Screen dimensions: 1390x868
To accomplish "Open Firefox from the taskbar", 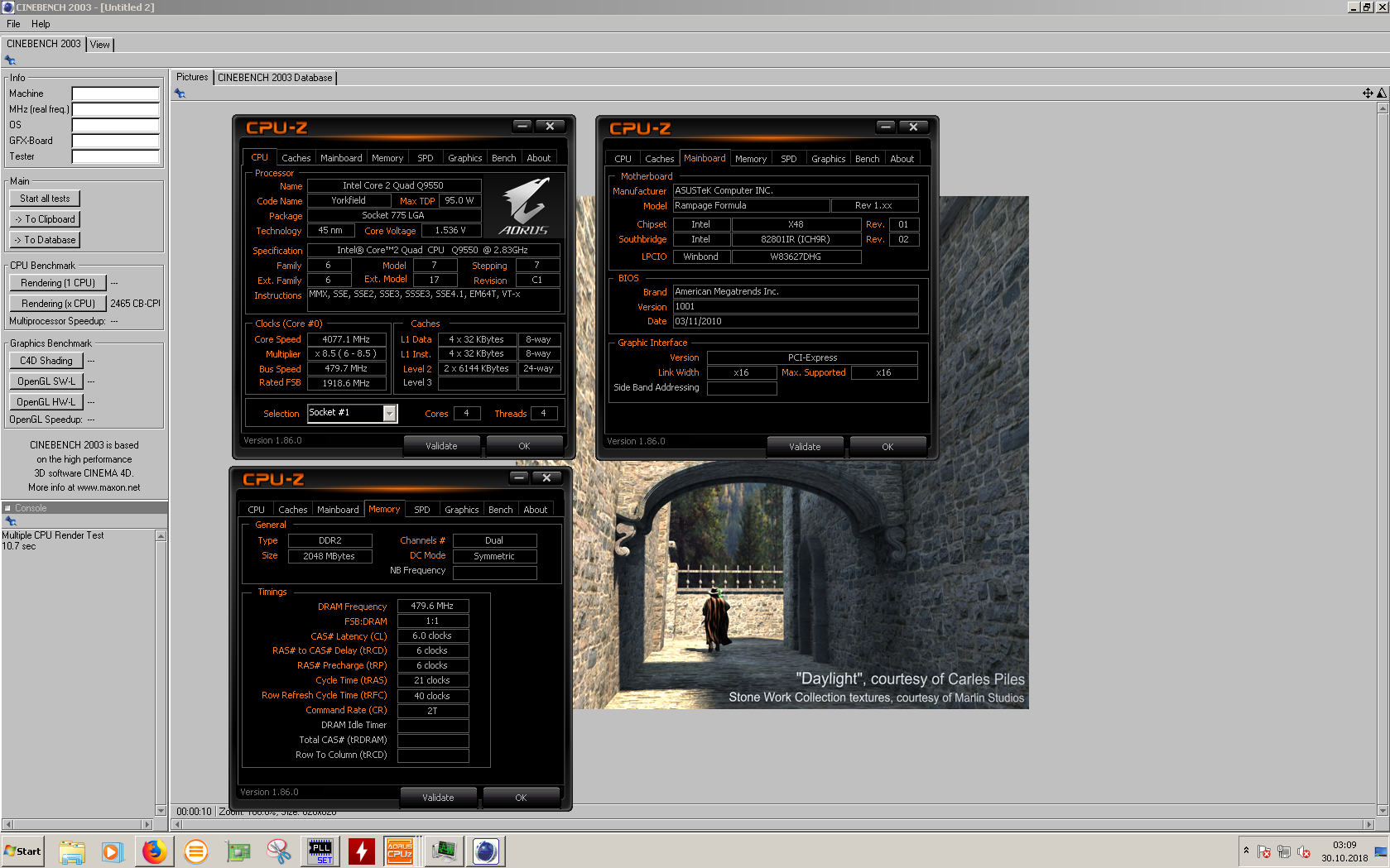I will click(155, 851).
